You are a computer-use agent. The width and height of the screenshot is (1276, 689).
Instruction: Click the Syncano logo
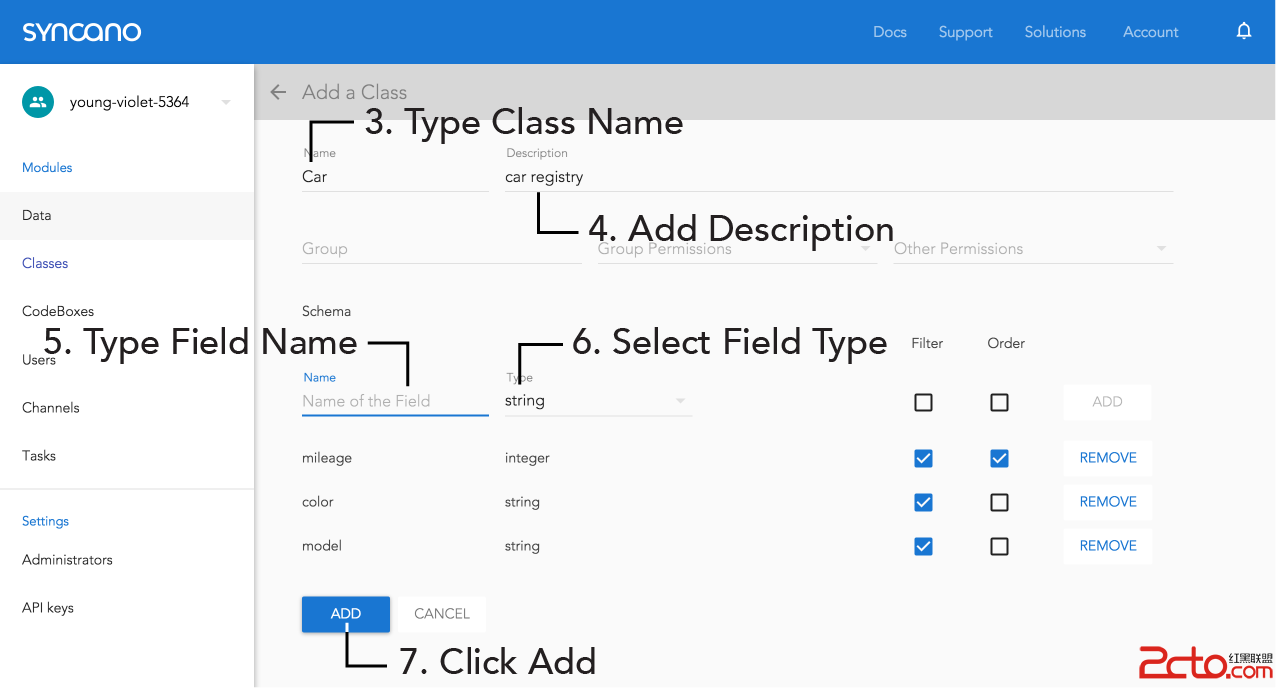[82, 32]
